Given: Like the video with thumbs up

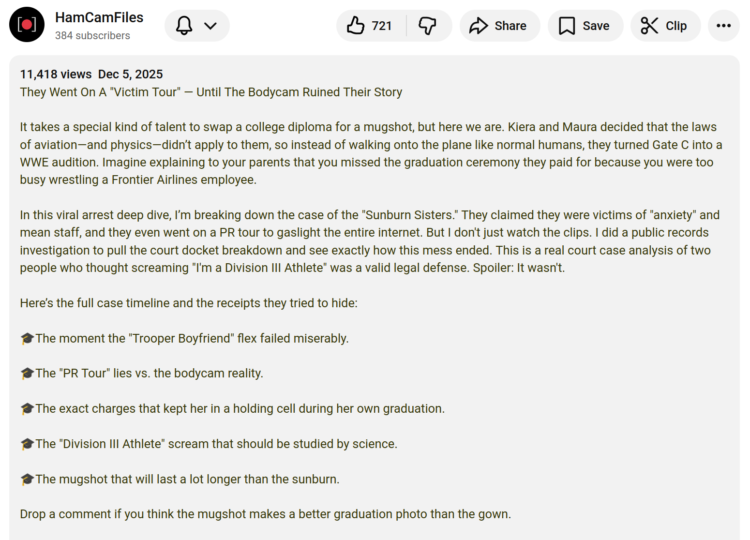Looking at the screenshot, I should [355, 25].
